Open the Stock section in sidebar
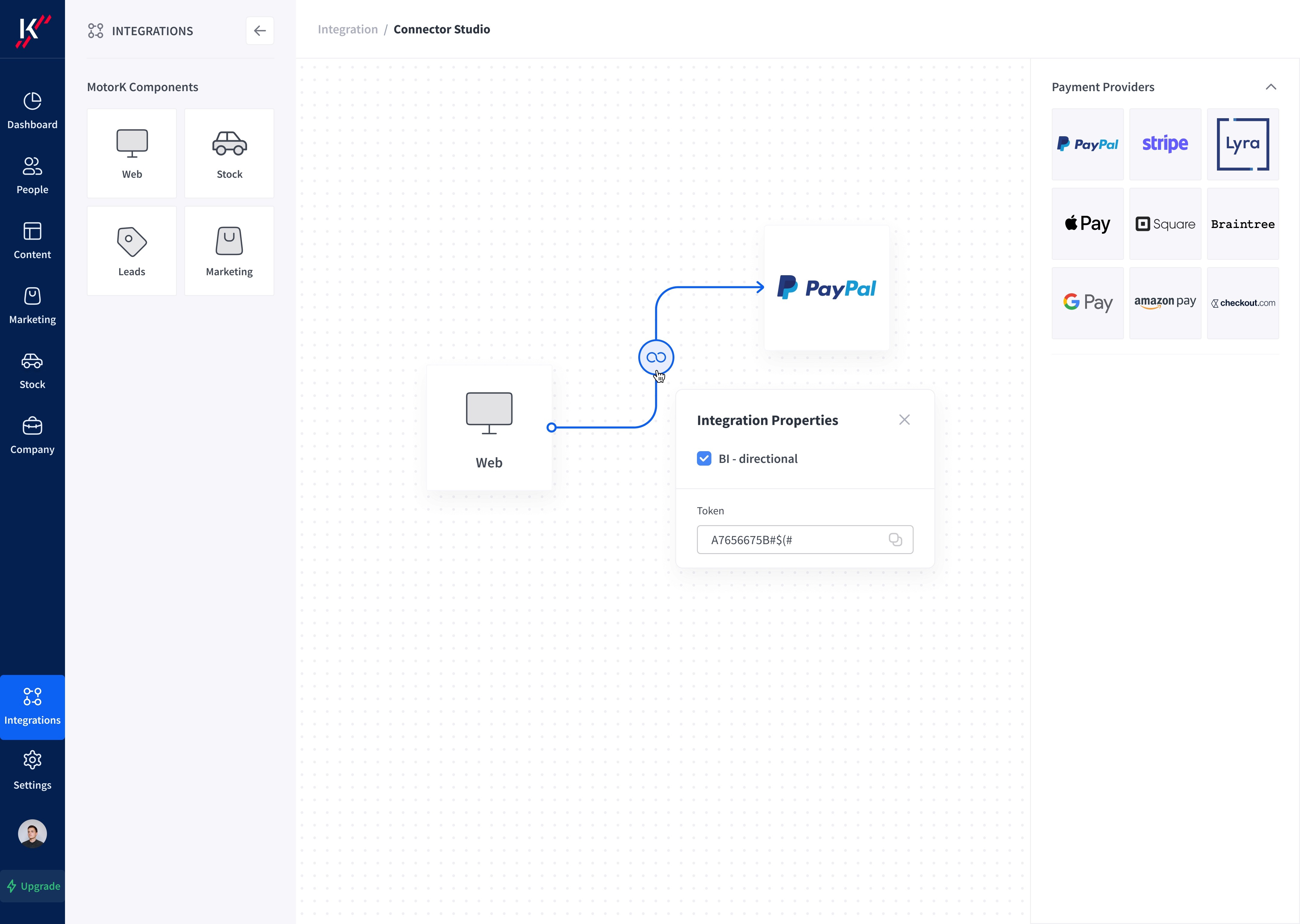Screen dimensions: 1300x924 (x=32, y=370)
